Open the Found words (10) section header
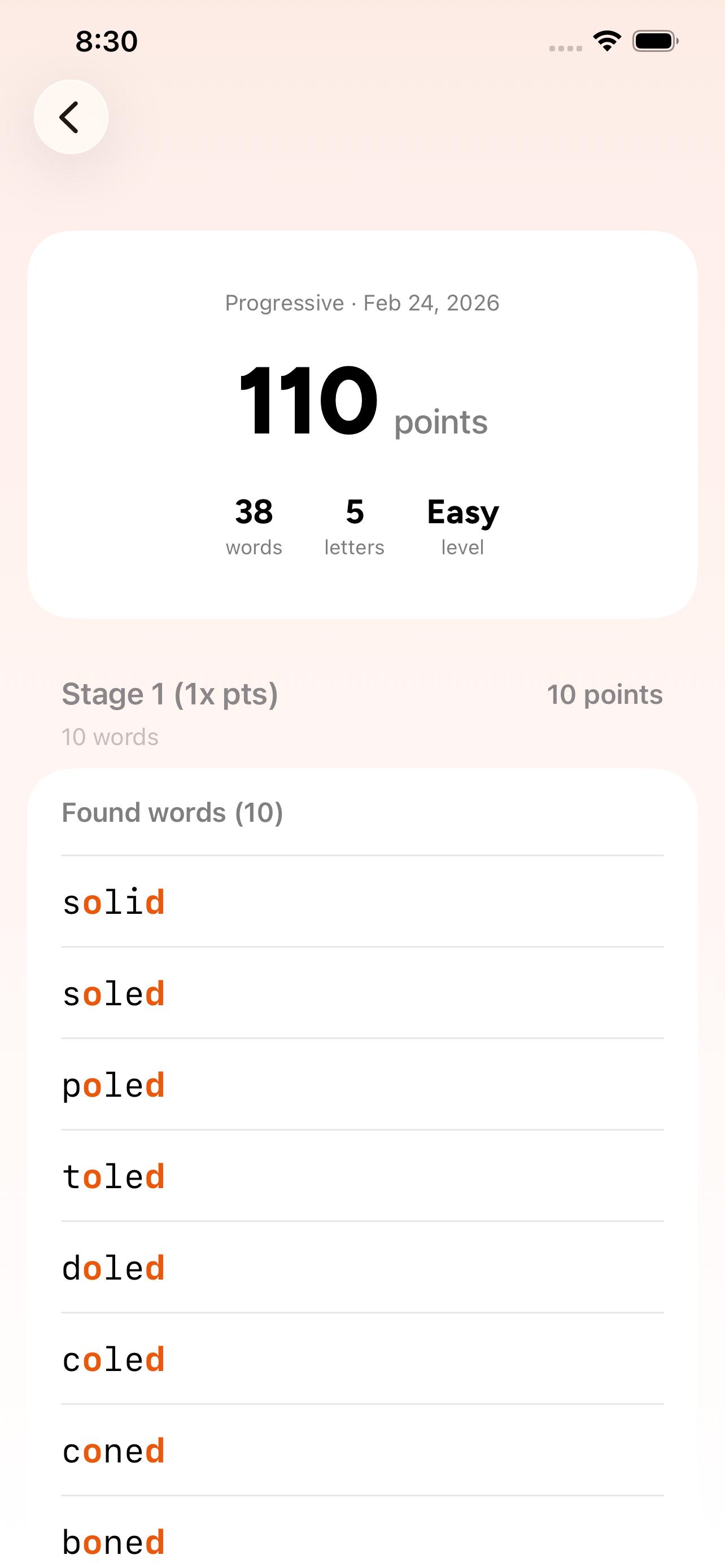Image resolution: width=725 pixels, height=1568 pixels. tap(172, 812)
